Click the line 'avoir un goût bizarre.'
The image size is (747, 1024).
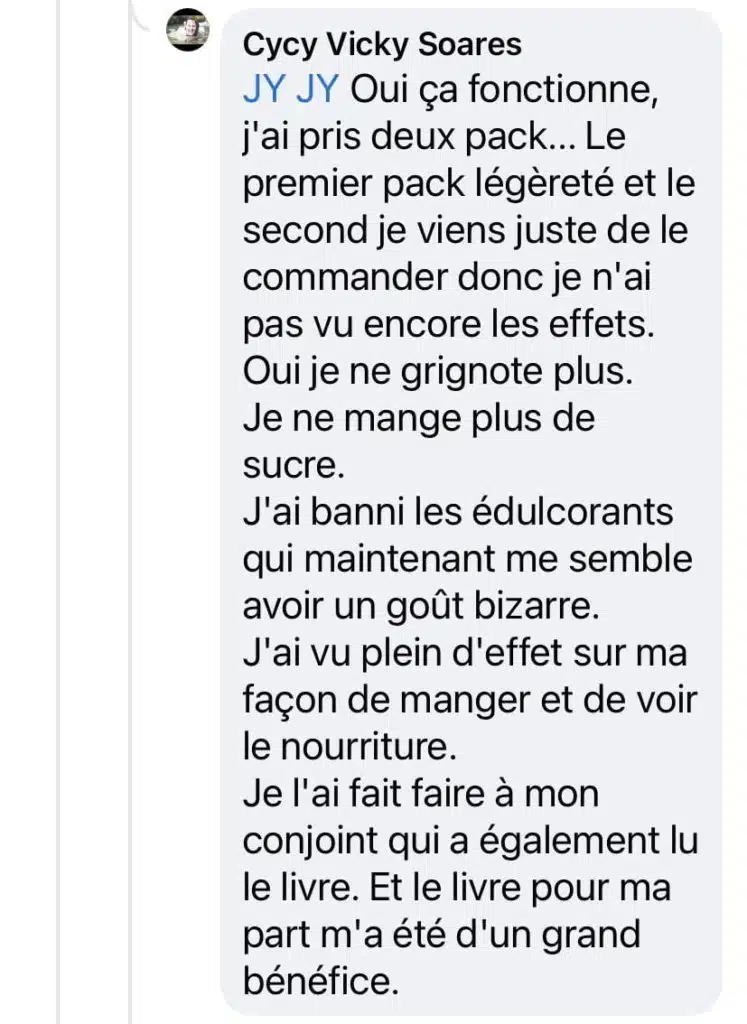(x=421, y=606)
